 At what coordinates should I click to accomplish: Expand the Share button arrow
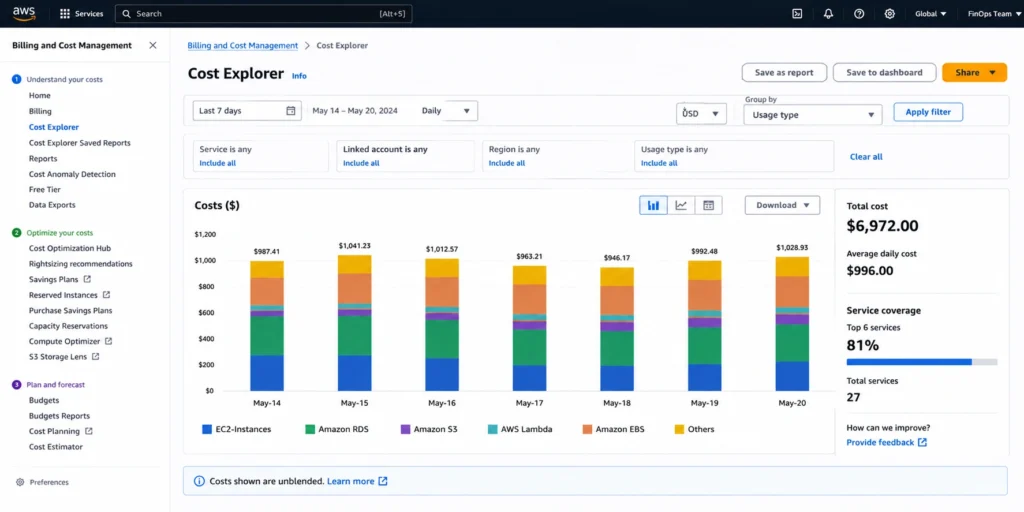click(x=993, y=72)
